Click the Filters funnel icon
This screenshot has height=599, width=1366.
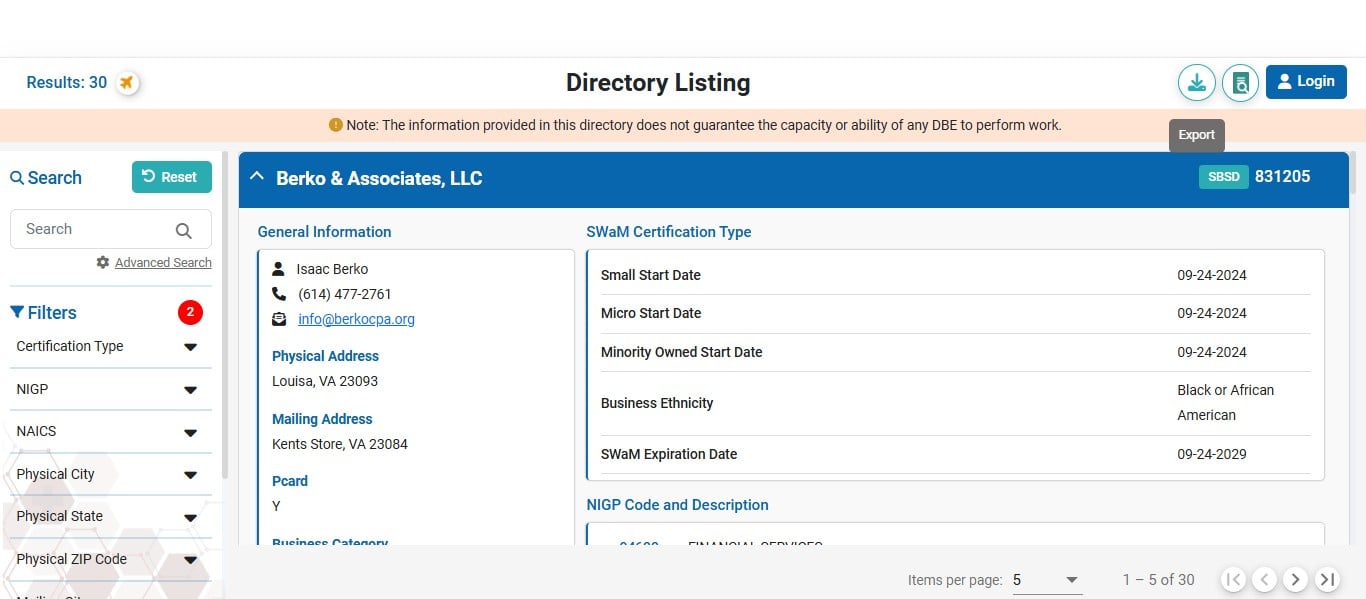17,313
